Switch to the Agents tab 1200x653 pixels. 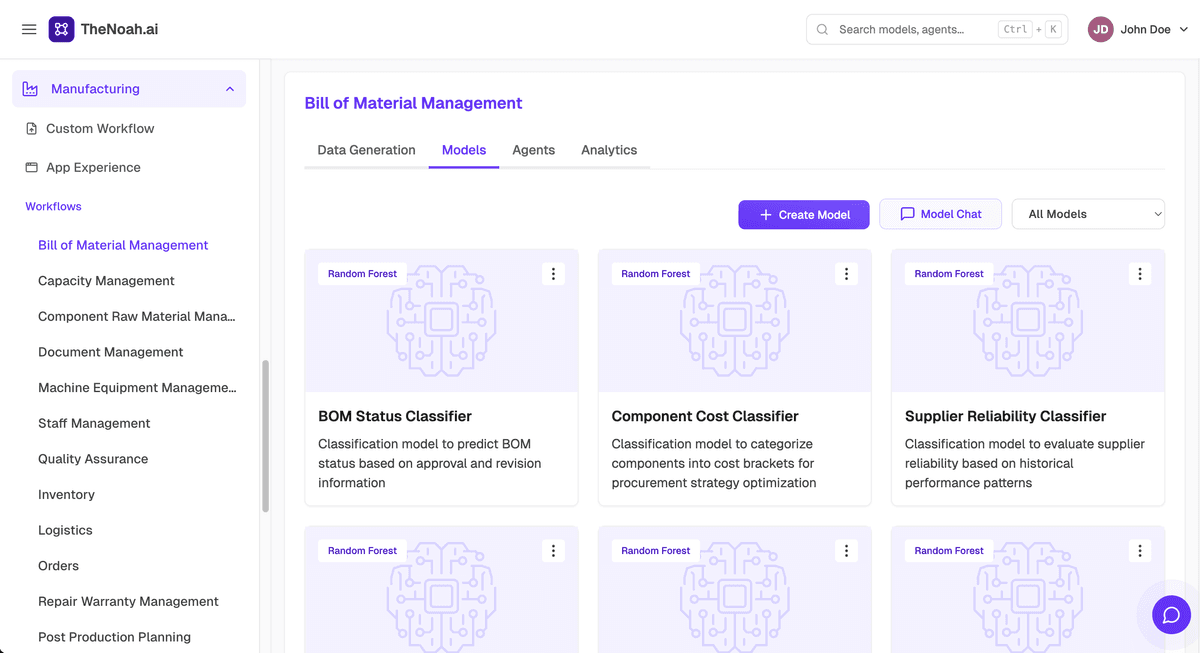pyautogui.click(x=533, y=150)
